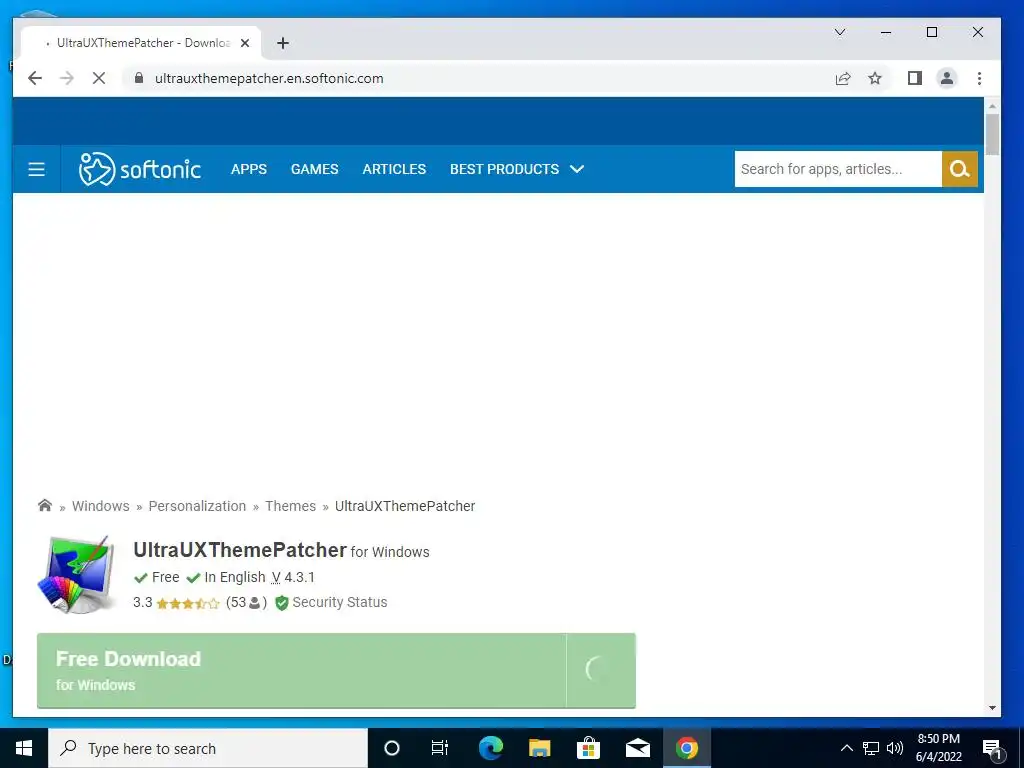Show hidden system tray icons

click(x=846, y=748)
